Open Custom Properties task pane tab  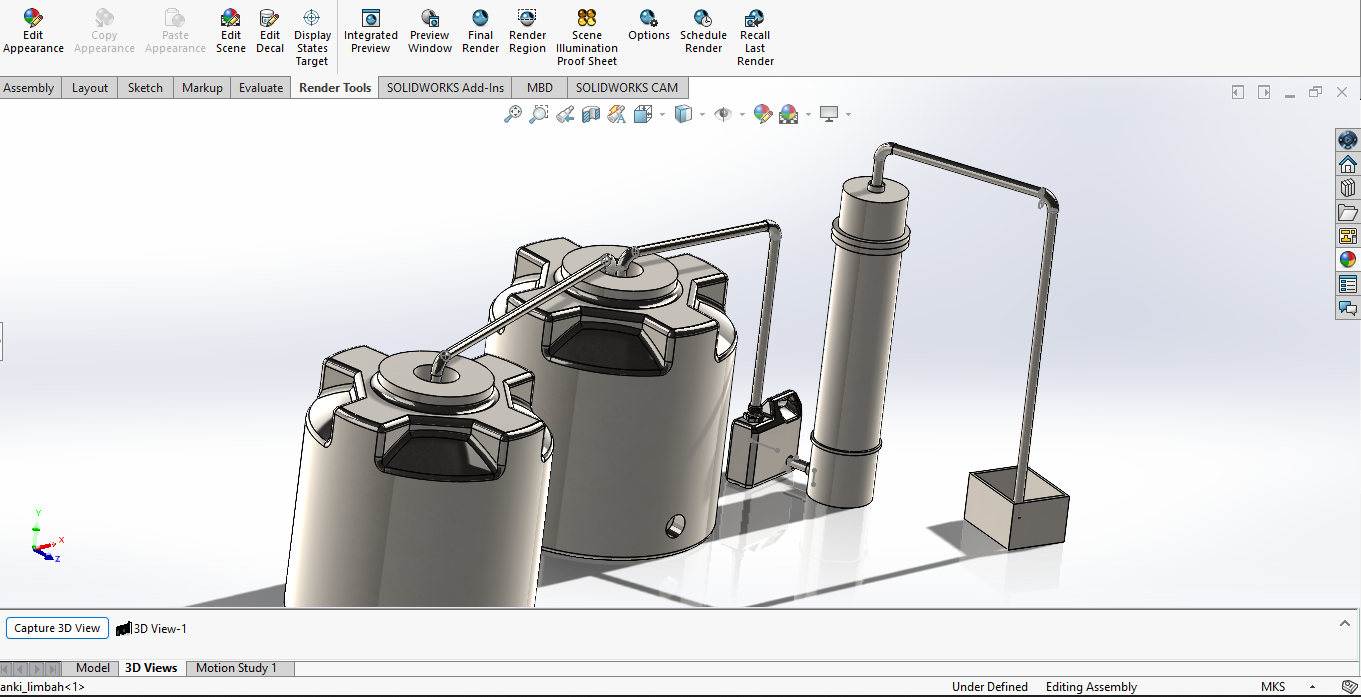(1348, 284)
